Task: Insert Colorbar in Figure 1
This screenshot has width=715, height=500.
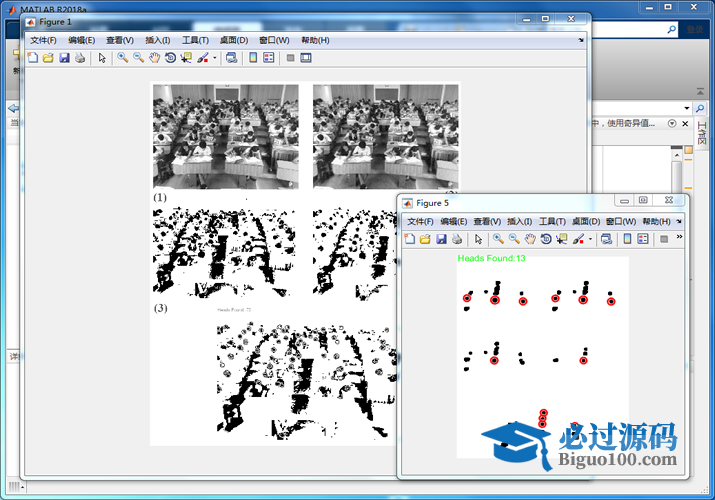Action: pos(253,58)
